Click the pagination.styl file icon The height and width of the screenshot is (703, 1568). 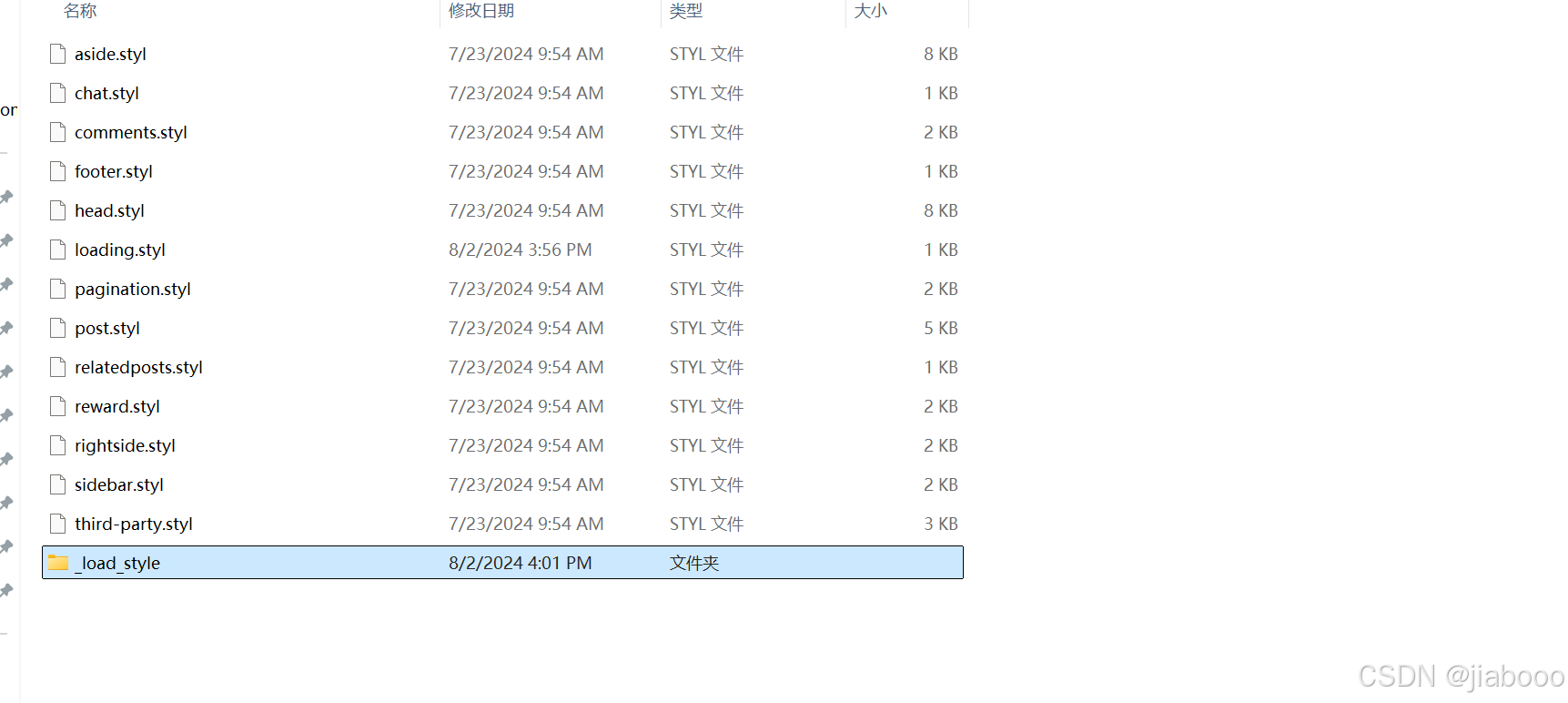(x=58, y=289)
